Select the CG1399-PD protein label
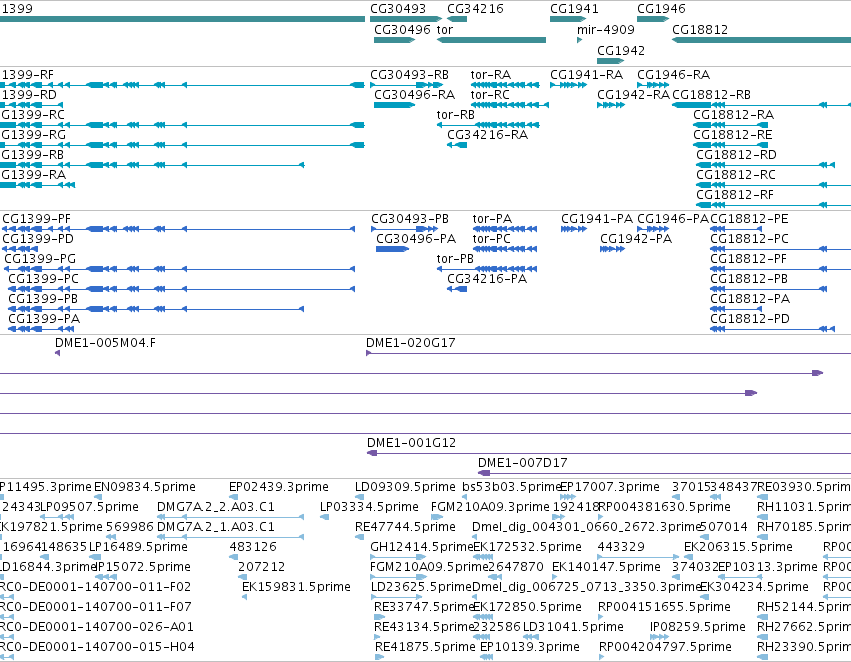 pos(38,239)
